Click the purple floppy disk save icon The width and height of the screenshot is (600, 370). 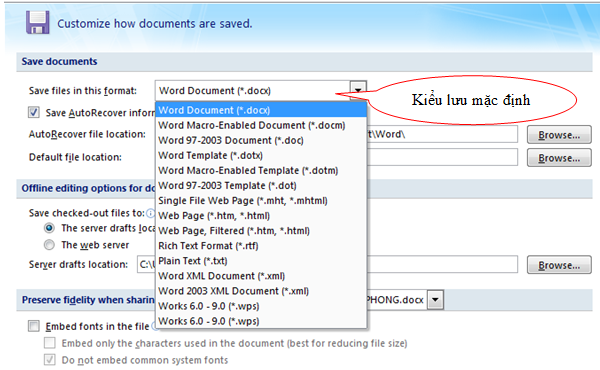(38, 23)
